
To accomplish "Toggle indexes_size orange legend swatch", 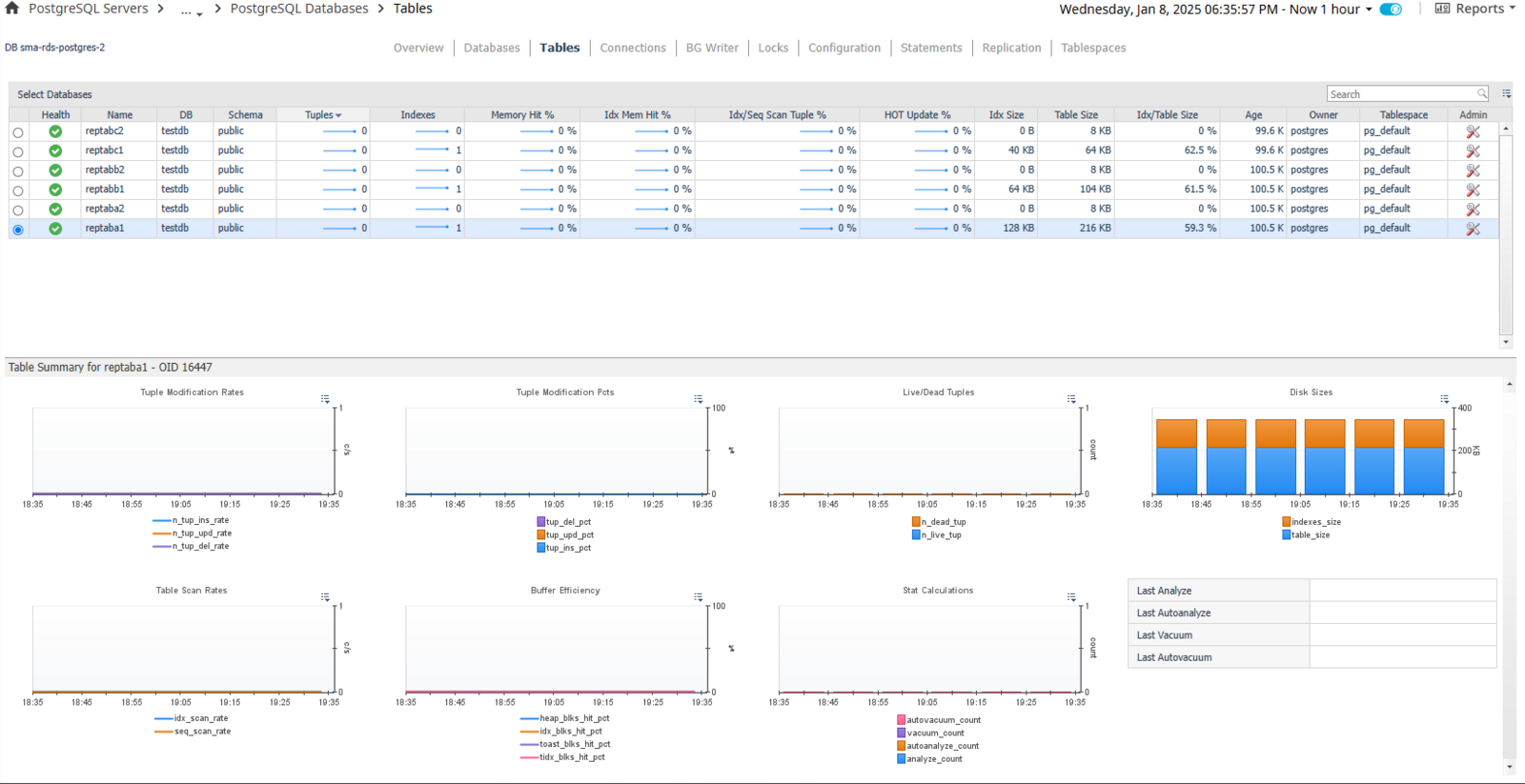I will click(1287, 522).
